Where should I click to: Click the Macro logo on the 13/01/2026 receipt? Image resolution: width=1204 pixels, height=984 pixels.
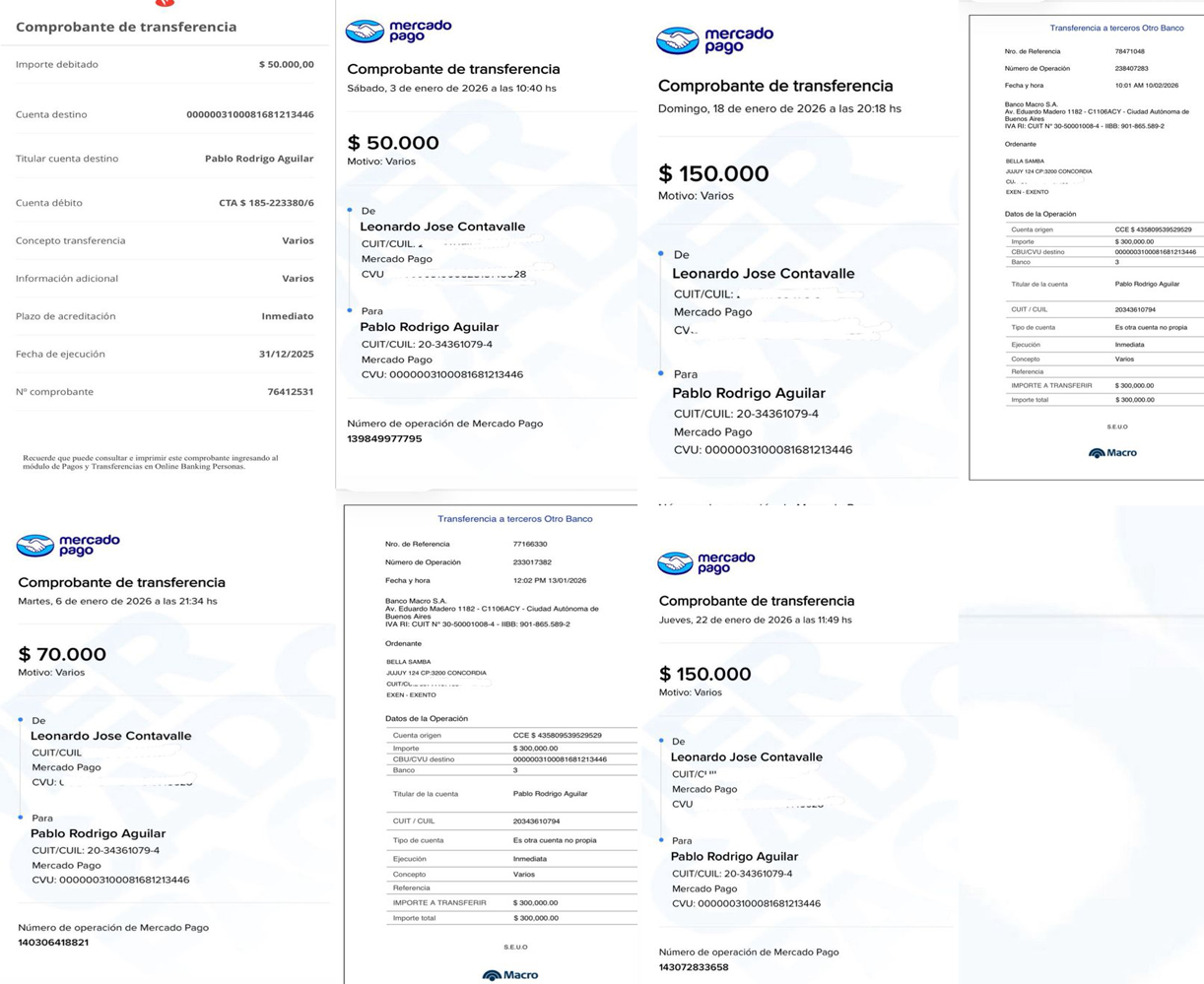click(510, 975)
